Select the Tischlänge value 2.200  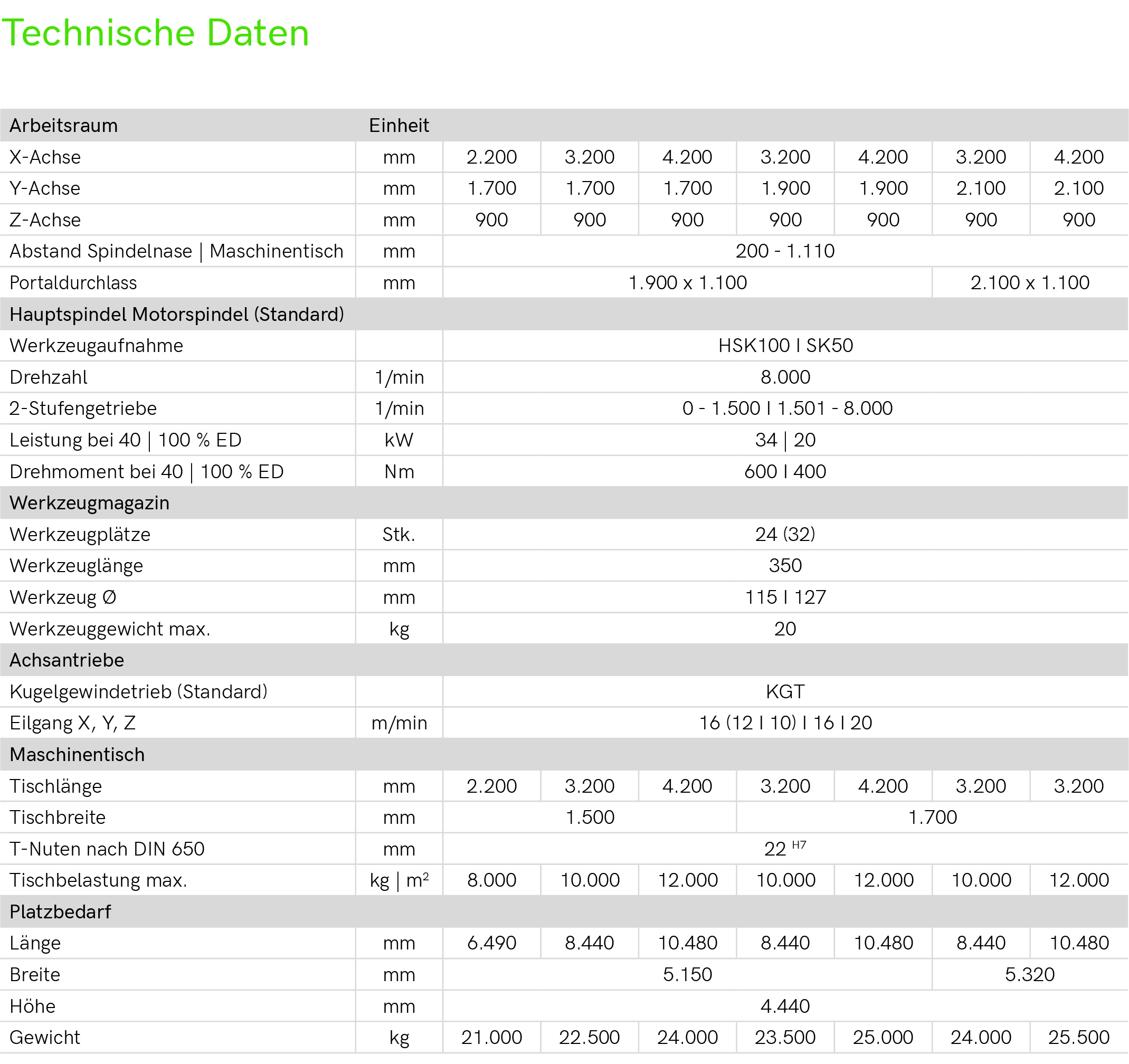click(492, 786)
